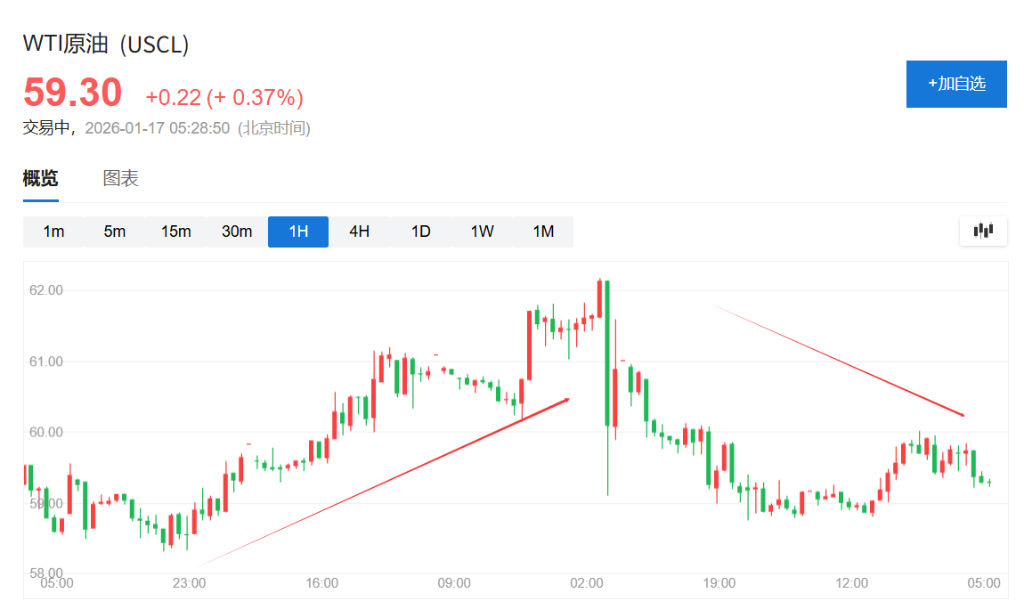Click the tall green candle near 62.00 peak

(607, 350)
